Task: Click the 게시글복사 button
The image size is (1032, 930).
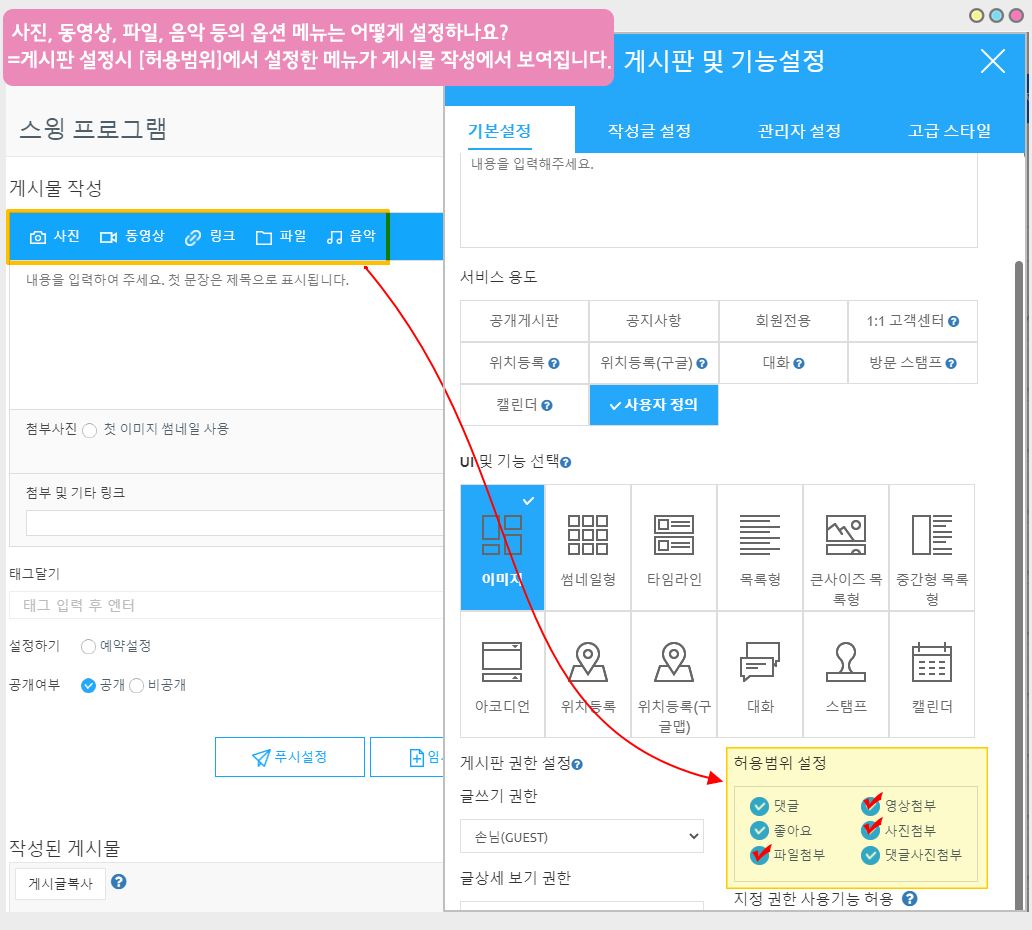Action: 59,883
